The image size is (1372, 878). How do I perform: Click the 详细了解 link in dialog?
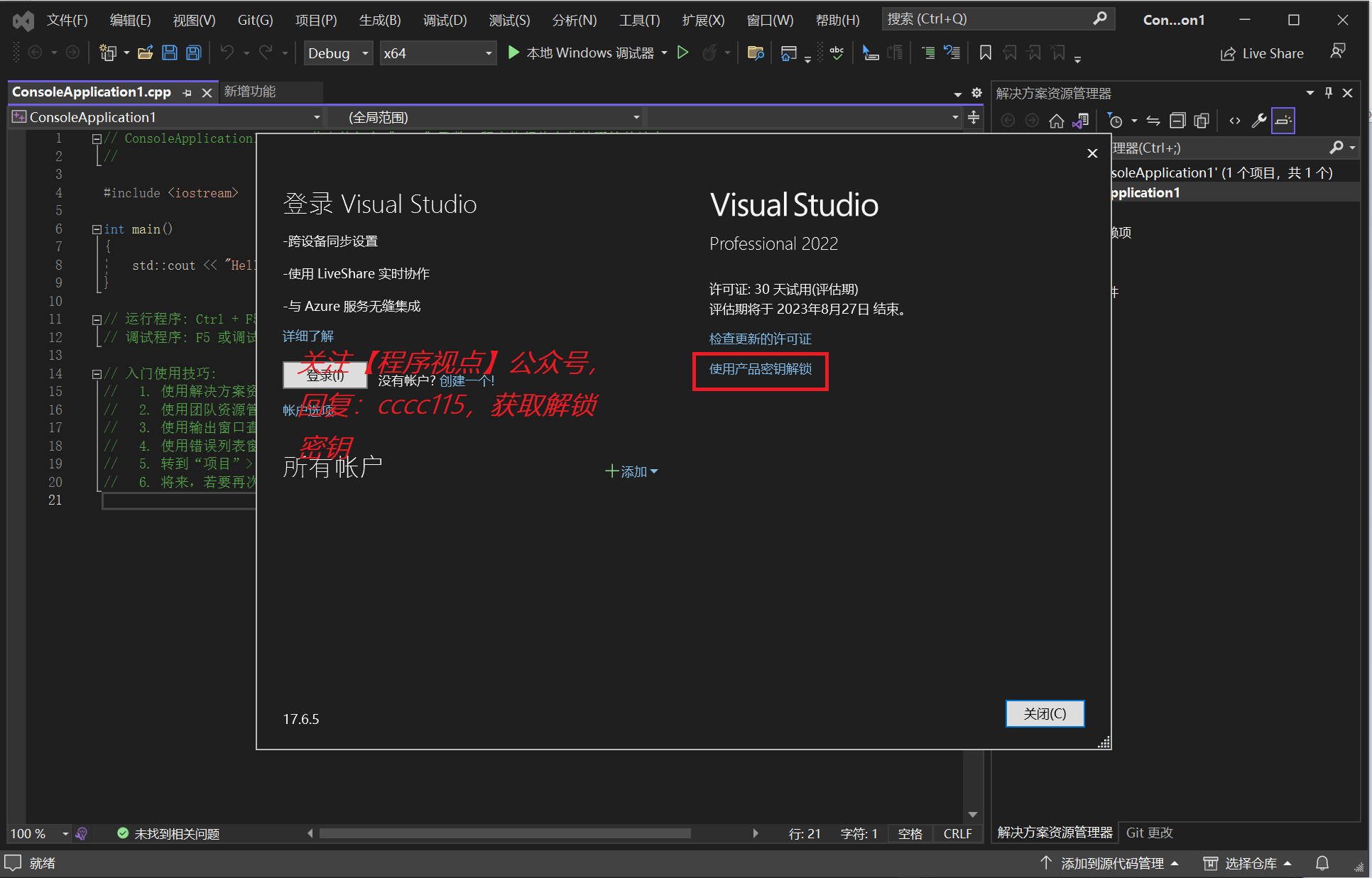[x=308, y=336]
